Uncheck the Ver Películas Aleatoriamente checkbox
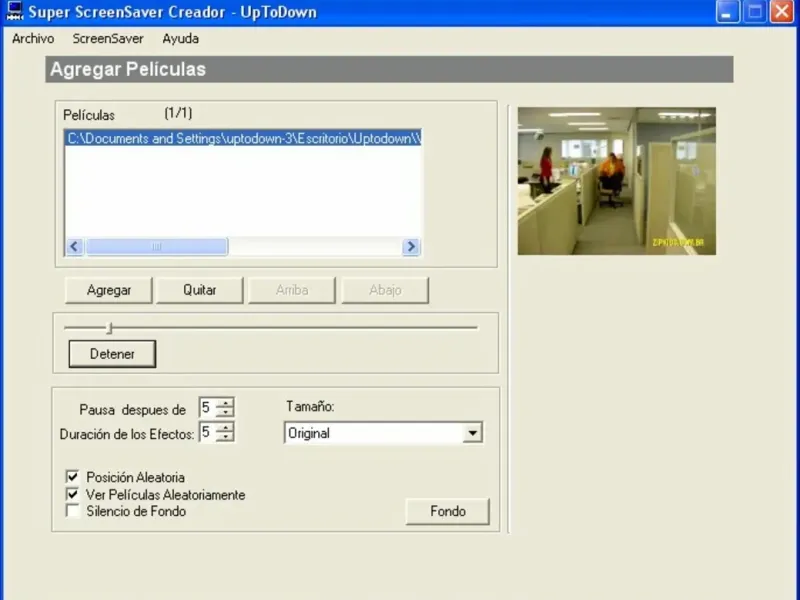Image resolution: width=800 pixels, height=600 pixels. click(x=72, y=494)
